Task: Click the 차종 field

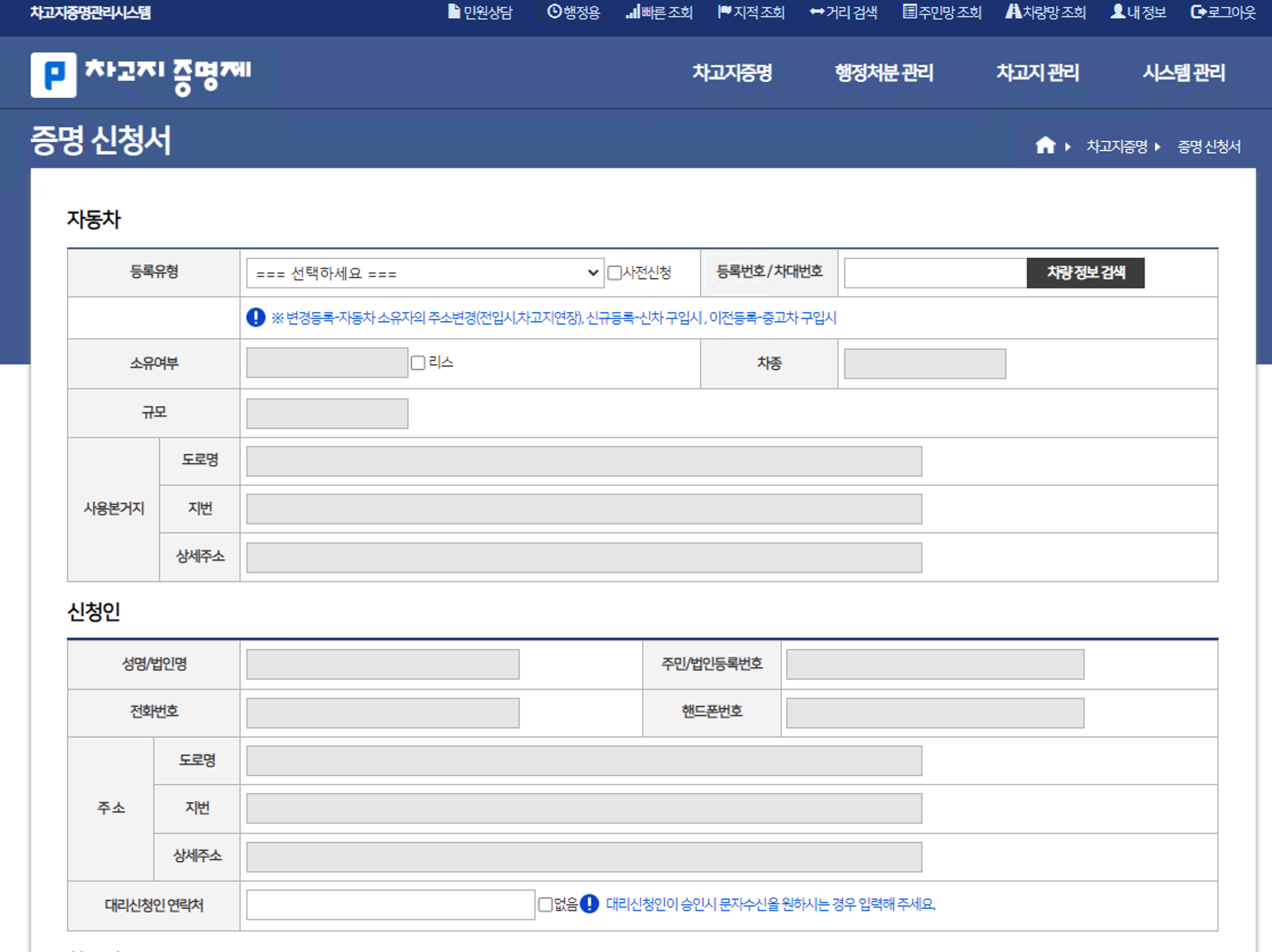Action: 925,364
